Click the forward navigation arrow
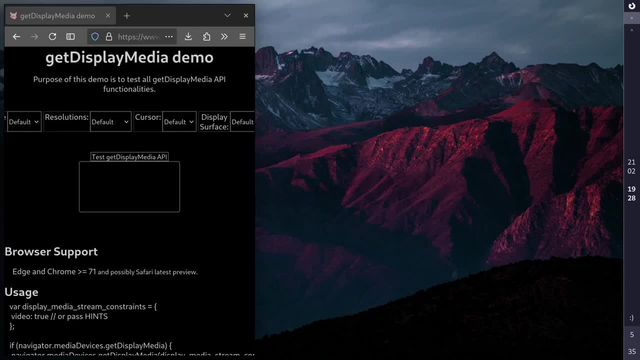 34,37
